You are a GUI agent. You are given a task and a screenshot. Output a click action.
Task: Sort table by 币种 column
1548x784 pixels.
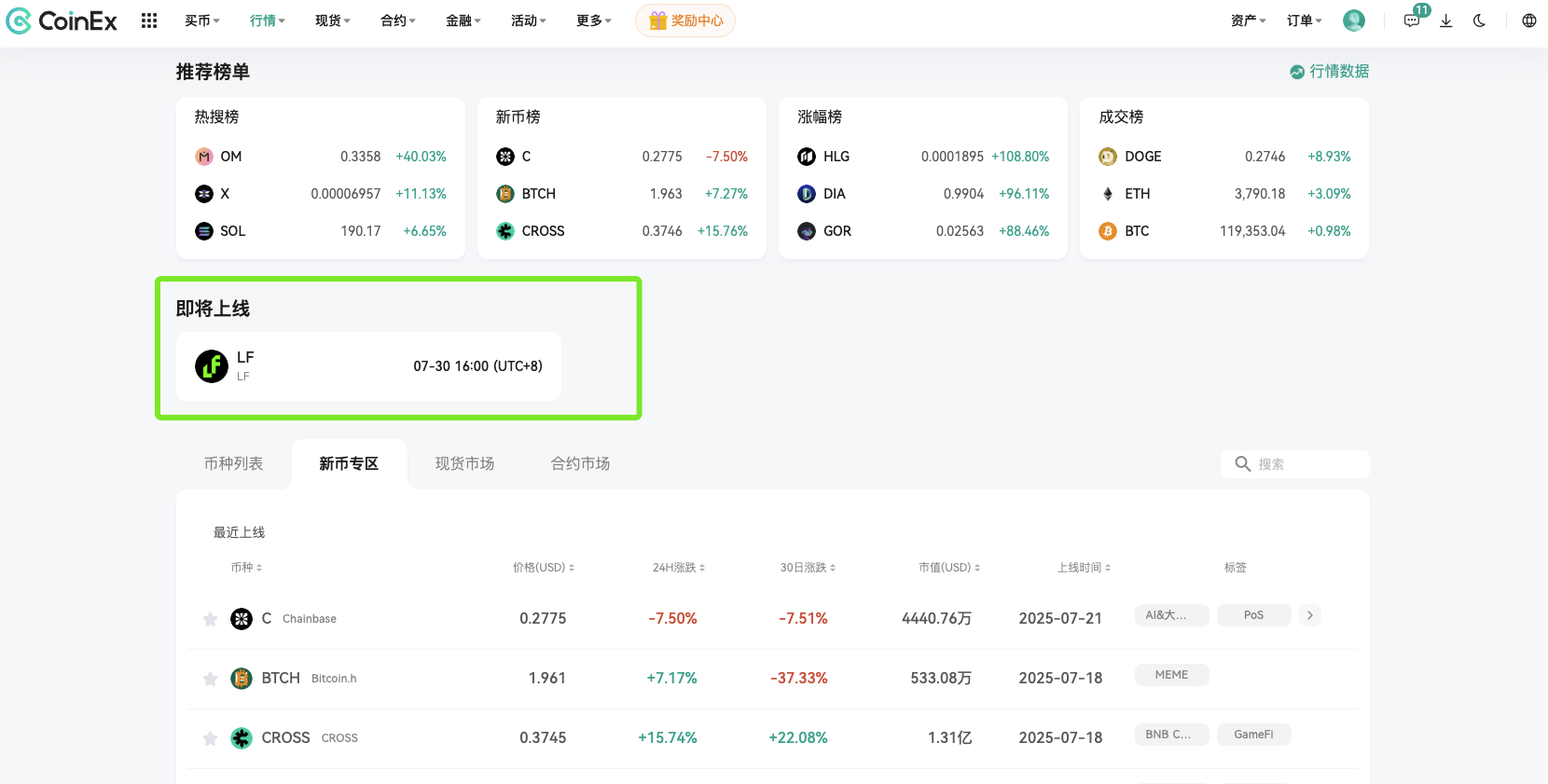click(247, 568)
